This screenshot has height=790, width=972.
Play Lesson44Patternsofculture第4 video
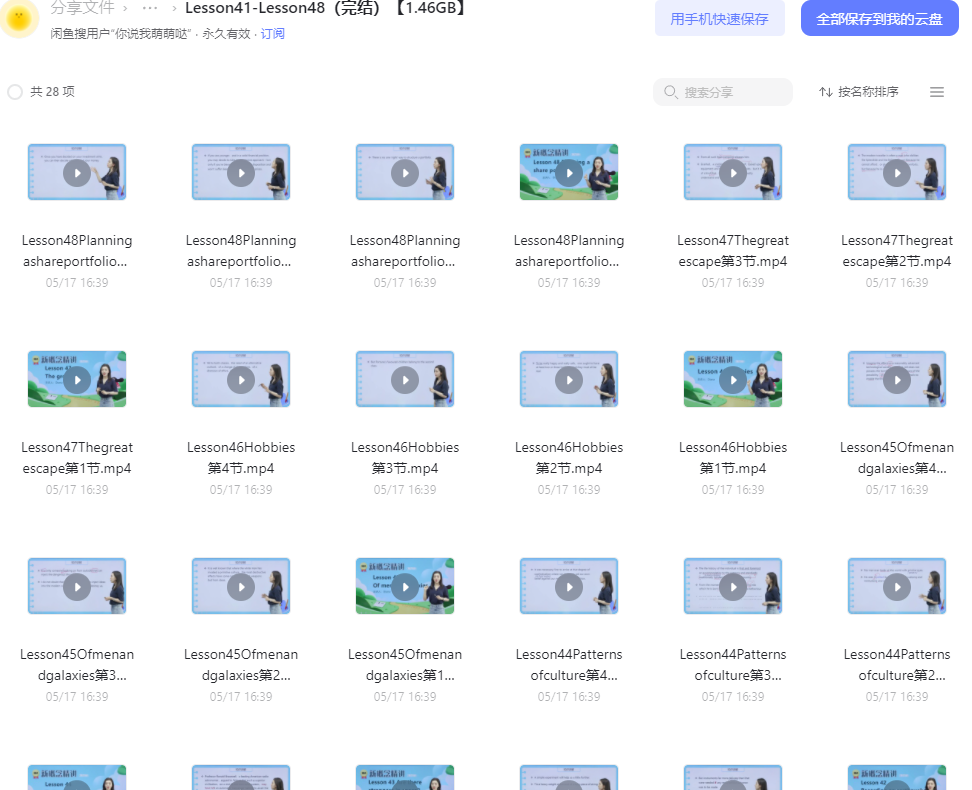[x=569, y=587]
